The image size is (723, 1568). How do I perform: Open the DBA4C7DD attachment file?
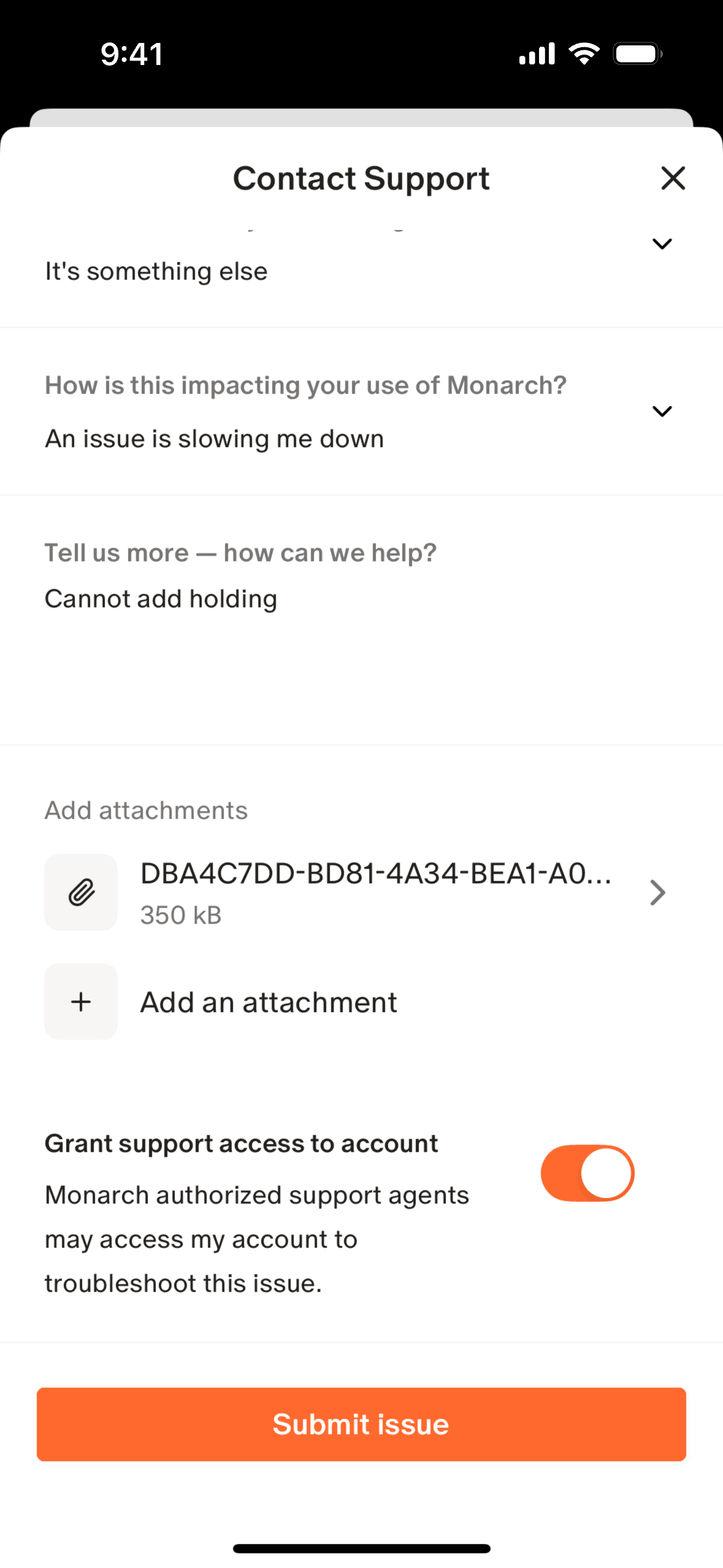(375, 874)
